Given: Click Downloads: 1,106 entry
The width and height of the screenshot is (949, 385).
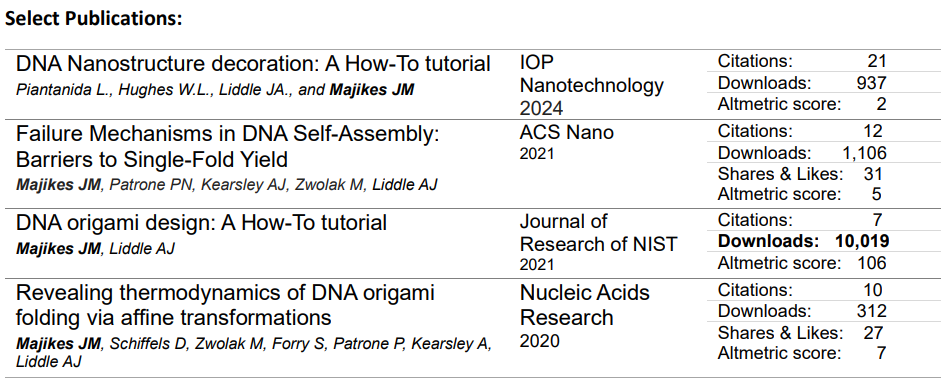Looking at the screenshot, I should point(802,153).
